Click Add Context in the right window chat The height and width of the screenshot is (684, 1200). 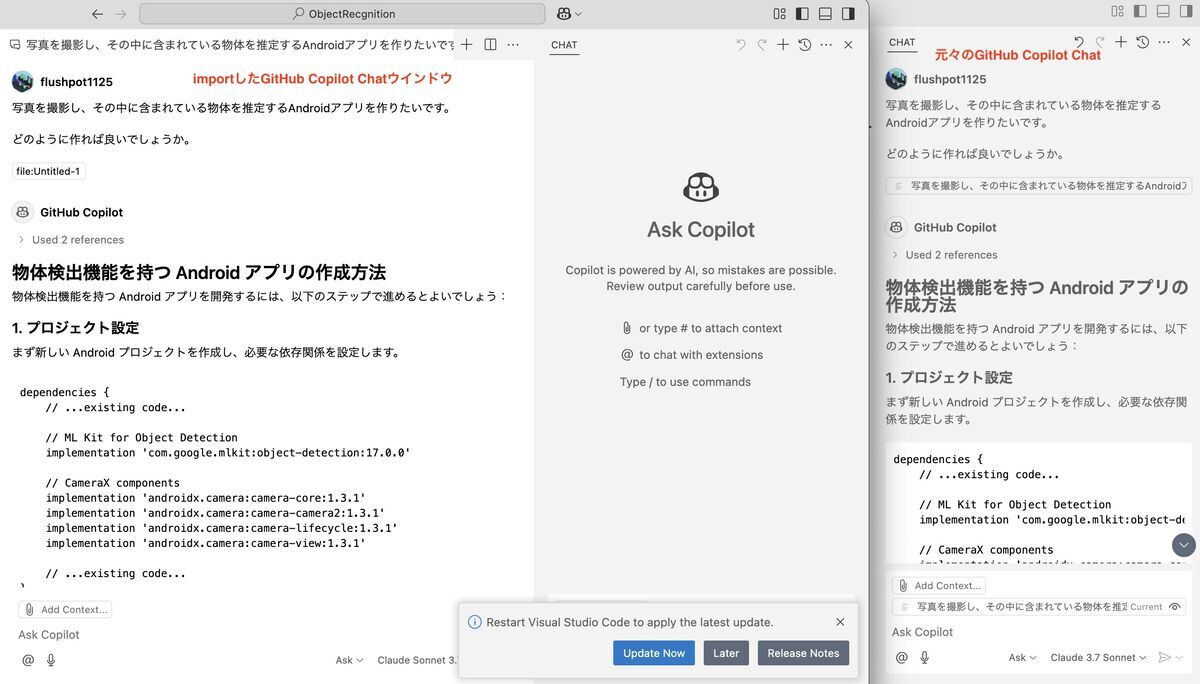(939, 585)
